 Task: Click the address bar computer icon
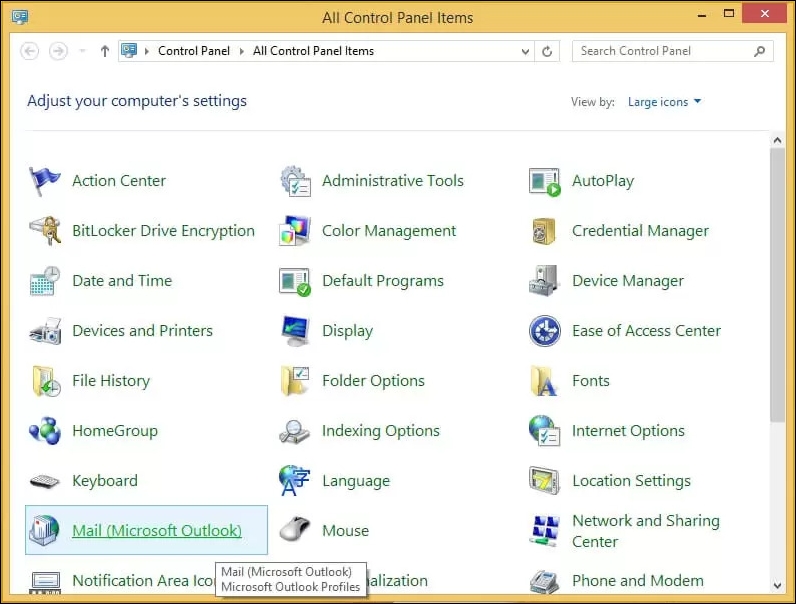tap(129, 51)
